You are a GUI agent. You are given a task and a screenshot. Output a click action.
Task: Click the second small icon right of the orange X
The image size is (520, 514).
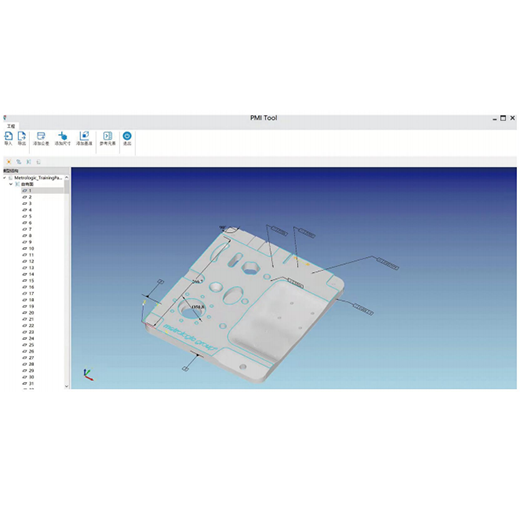coord(29,162)
